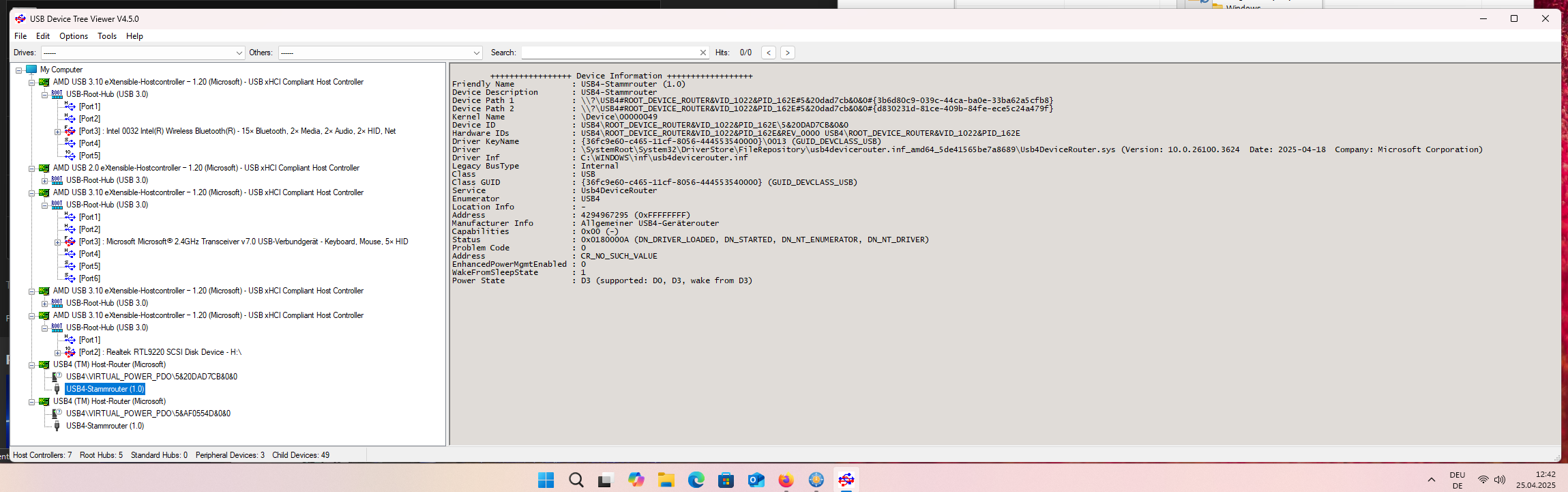Click USB Device Tree Viewer taskbar icon

point(846,480)
